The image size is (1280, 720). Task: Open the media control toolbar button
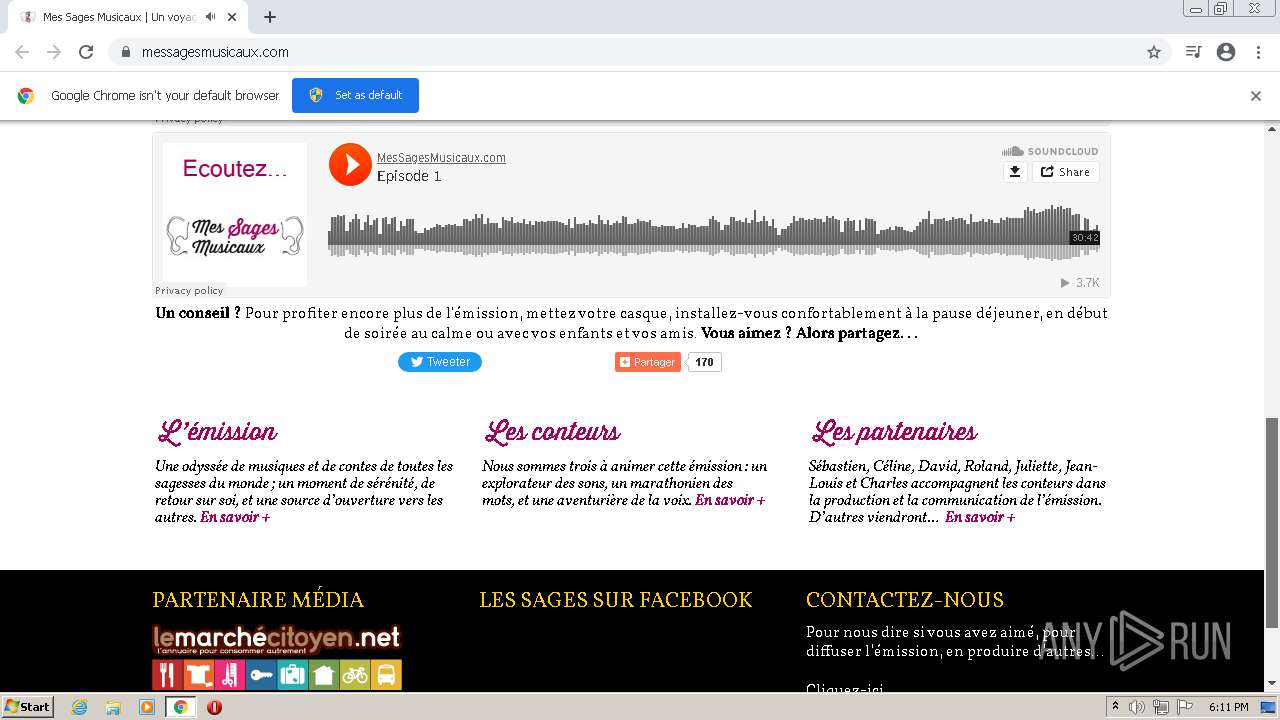click(x=1193, y=52)
